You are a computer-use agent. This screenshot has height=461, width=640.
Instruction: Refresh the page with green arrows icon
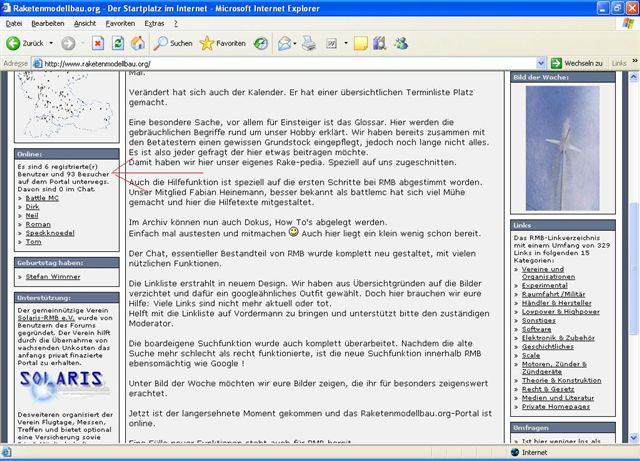[x=117, y=44]
